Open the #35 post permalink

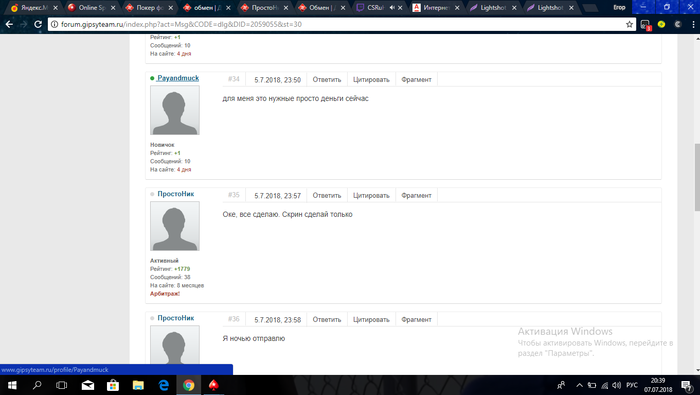point(233,195)
